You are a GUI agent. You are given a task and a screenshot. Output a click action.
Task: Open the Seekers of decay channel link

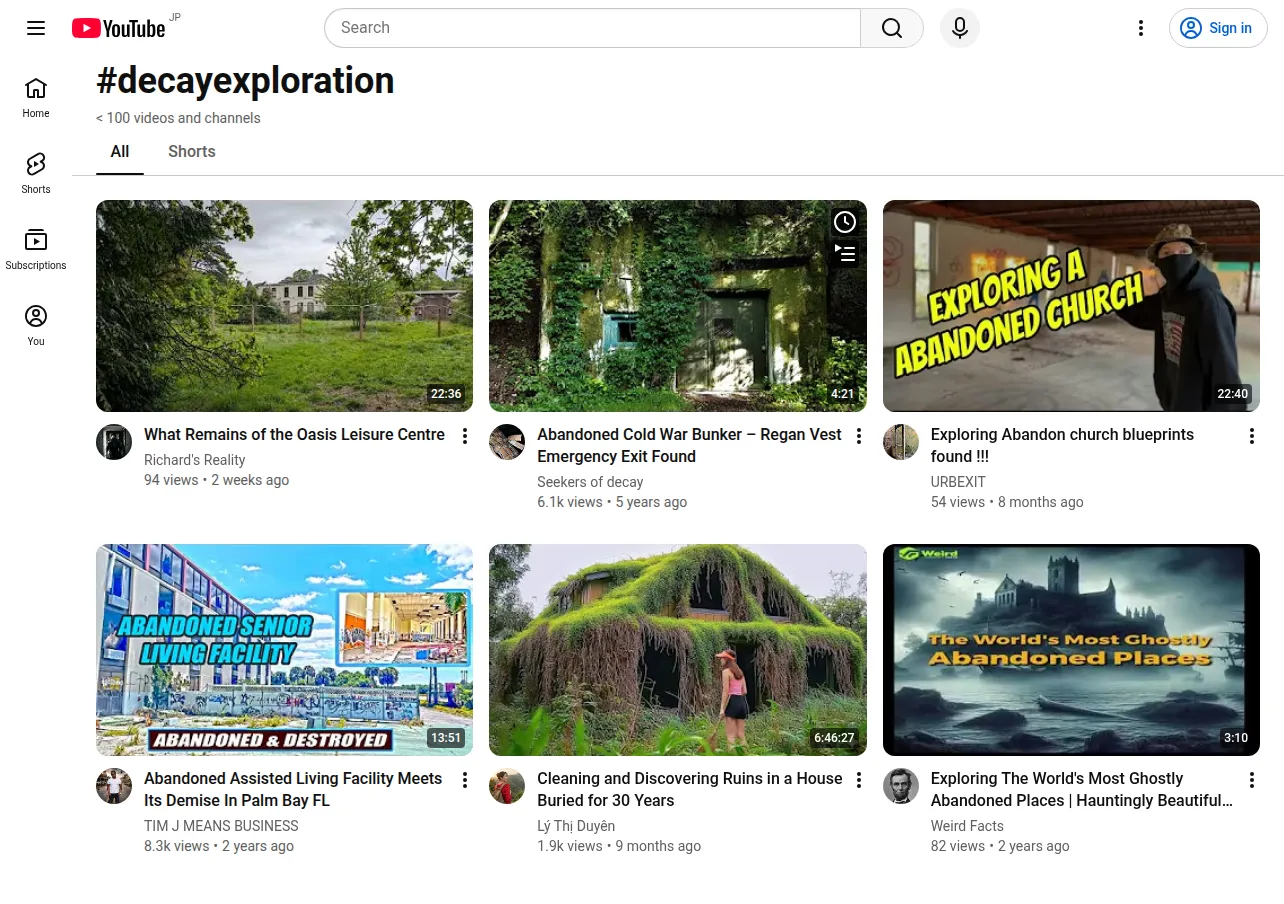[590, 482]
